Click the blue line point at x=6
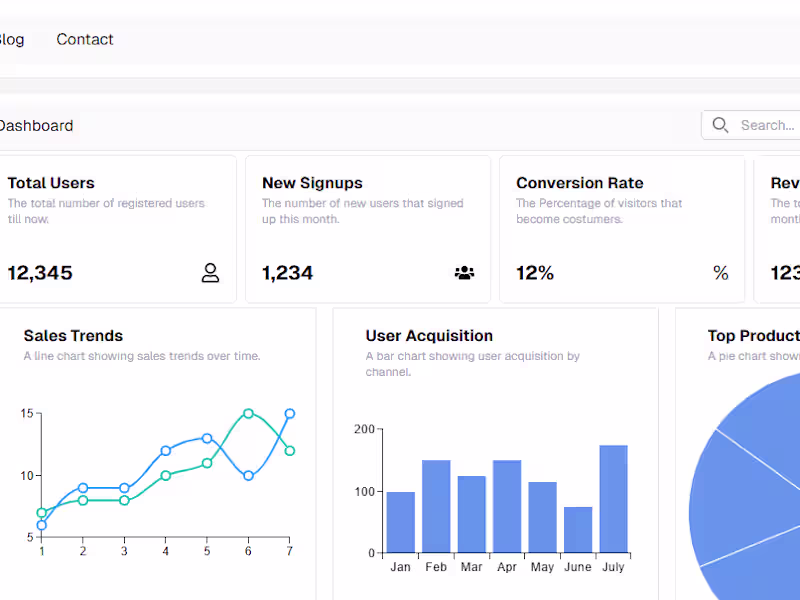Viewport: 800px width, 600px height. point(248,476)
